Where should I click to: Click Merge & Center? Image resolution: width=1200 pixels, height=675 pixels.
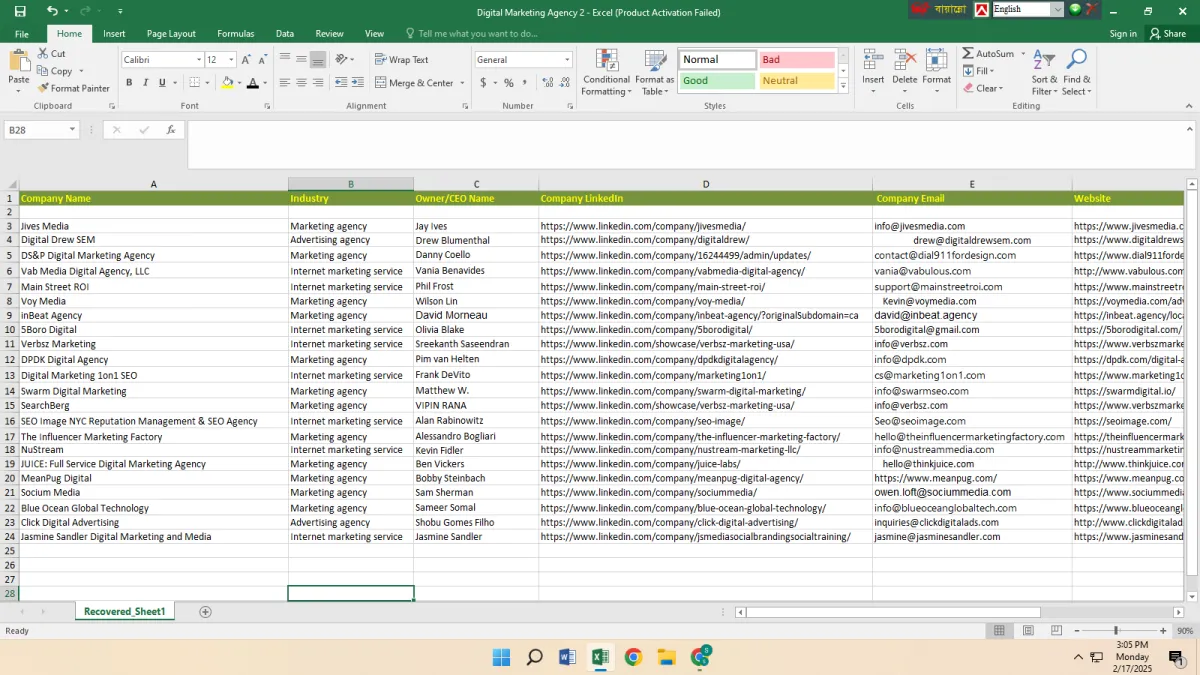click(x=414, y=83)
